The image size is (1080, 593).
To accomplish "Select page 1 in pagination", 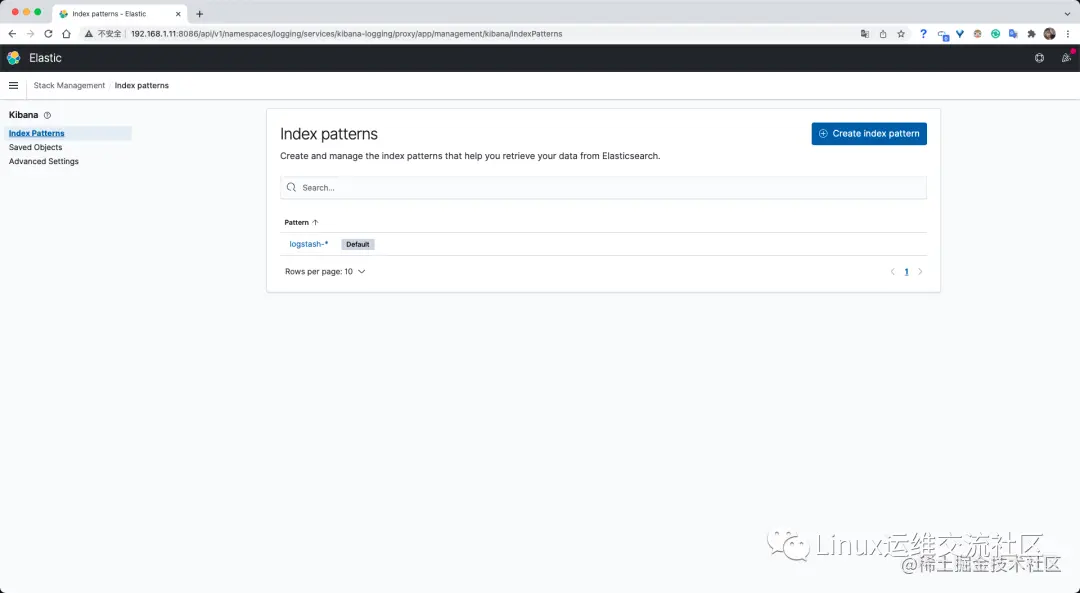I will [x=906, y=271].
